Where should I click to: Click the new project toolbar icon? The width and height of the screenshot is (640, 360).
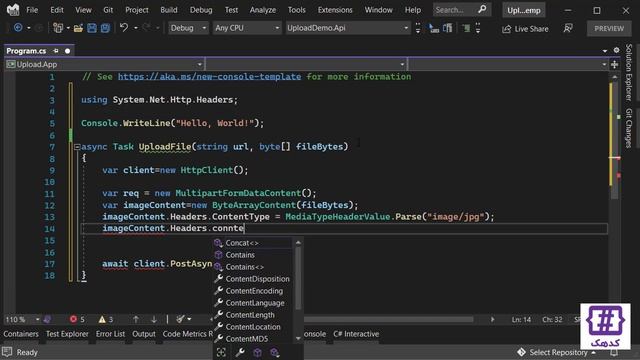tap(58, 28)
